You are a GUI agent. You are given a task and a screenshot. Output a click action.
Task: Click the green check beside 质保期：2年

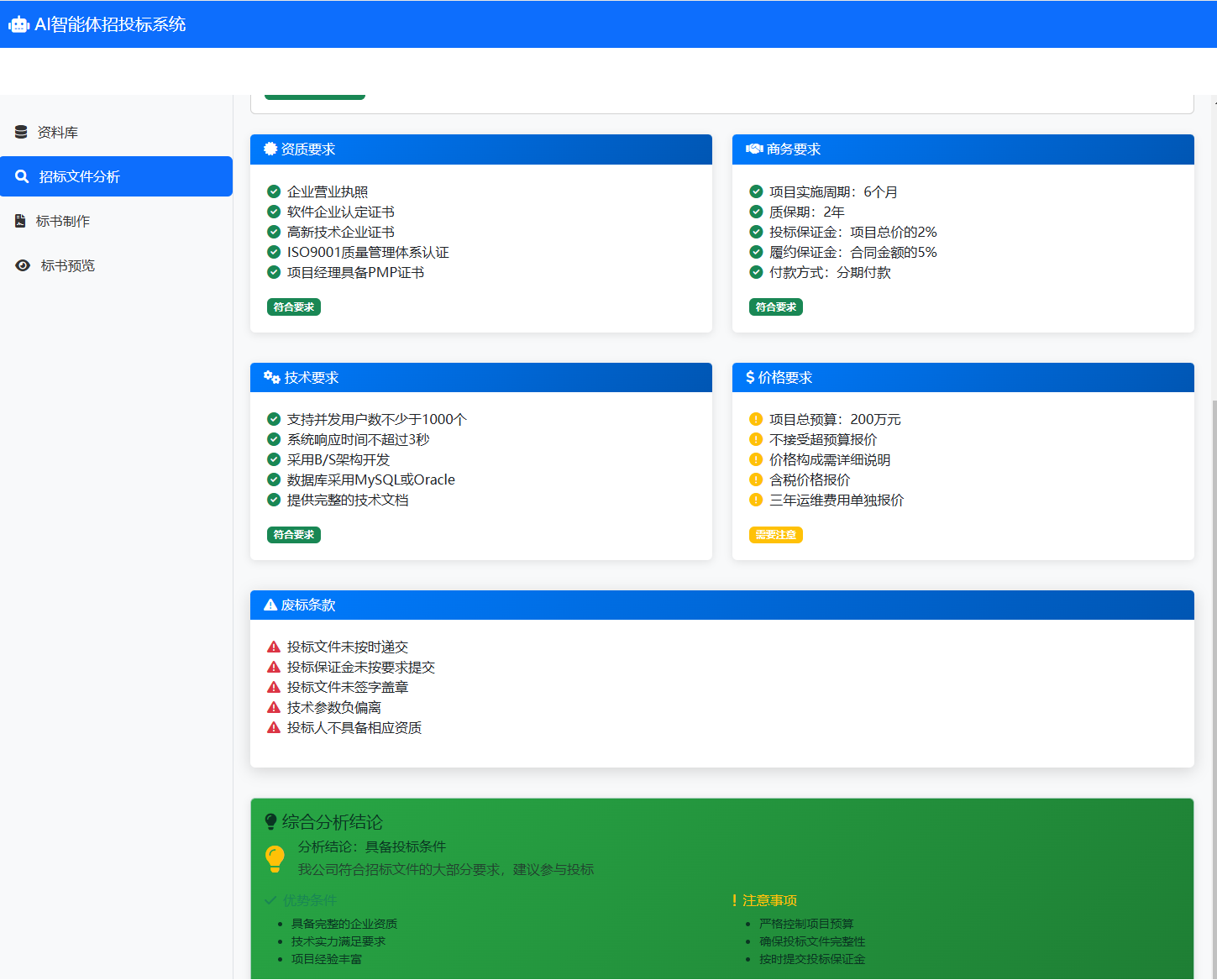(756, 212)
